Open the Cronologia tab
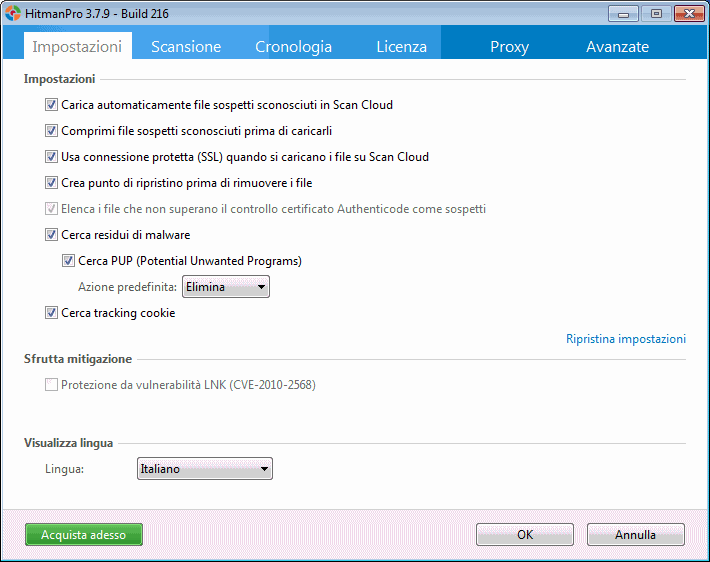 point(293,46)
